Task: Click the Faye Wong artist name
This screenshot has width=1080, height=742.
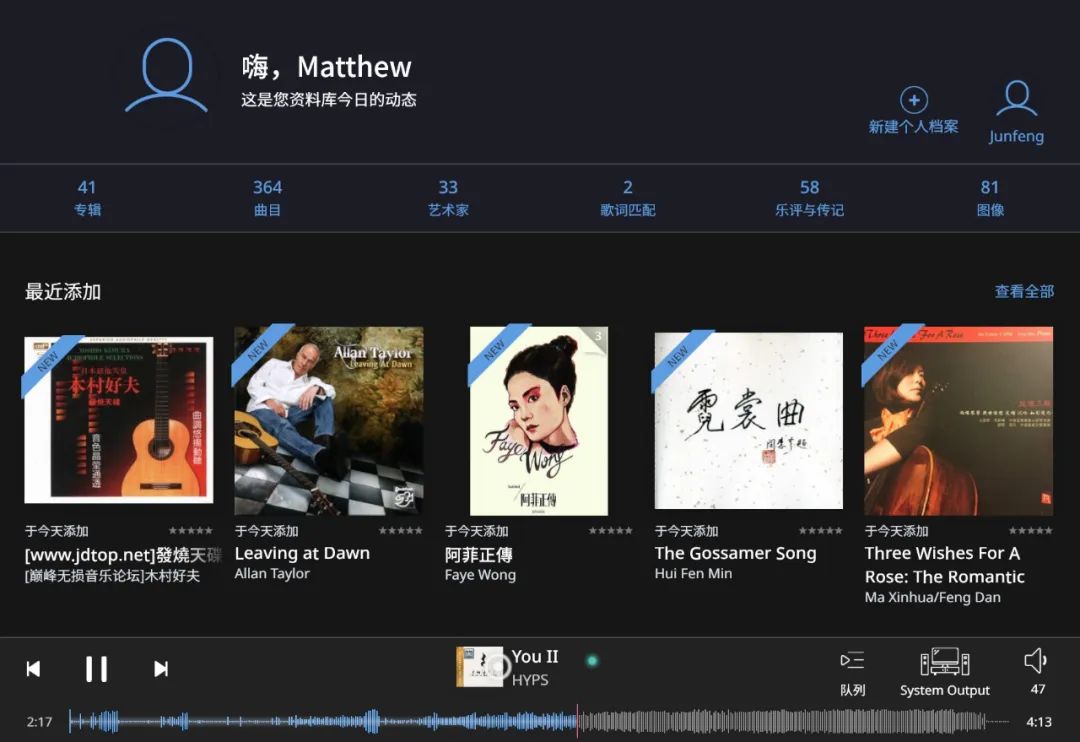Action: (480, 575)
